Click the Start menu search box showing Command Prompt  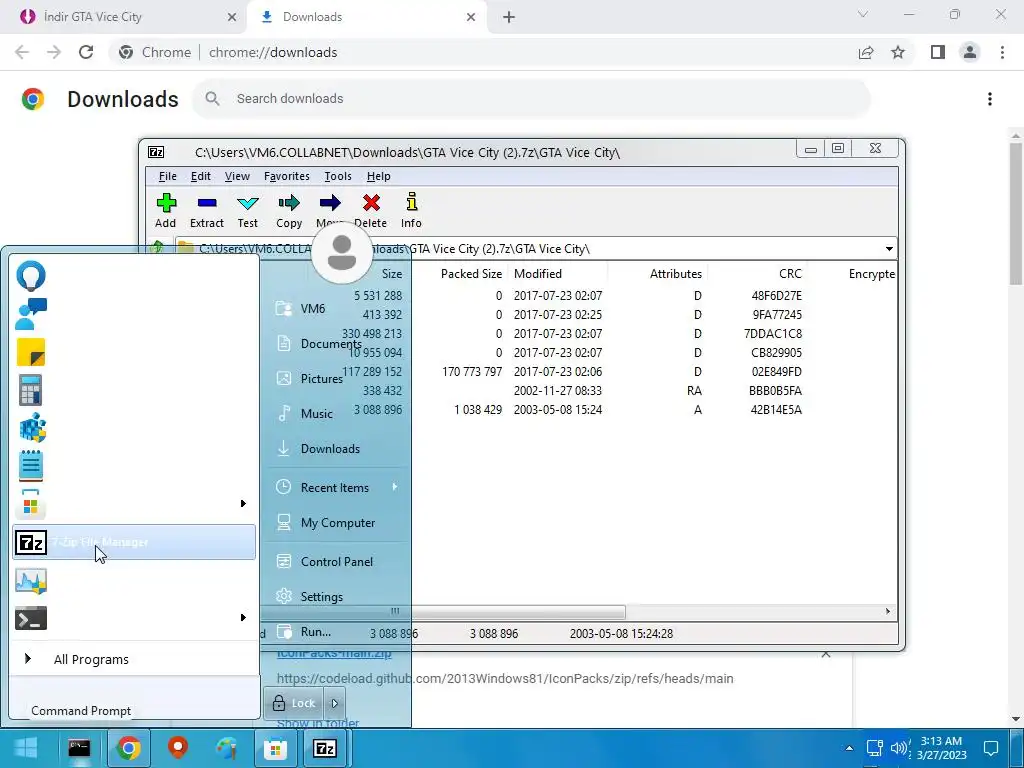[x=134, y=711]
